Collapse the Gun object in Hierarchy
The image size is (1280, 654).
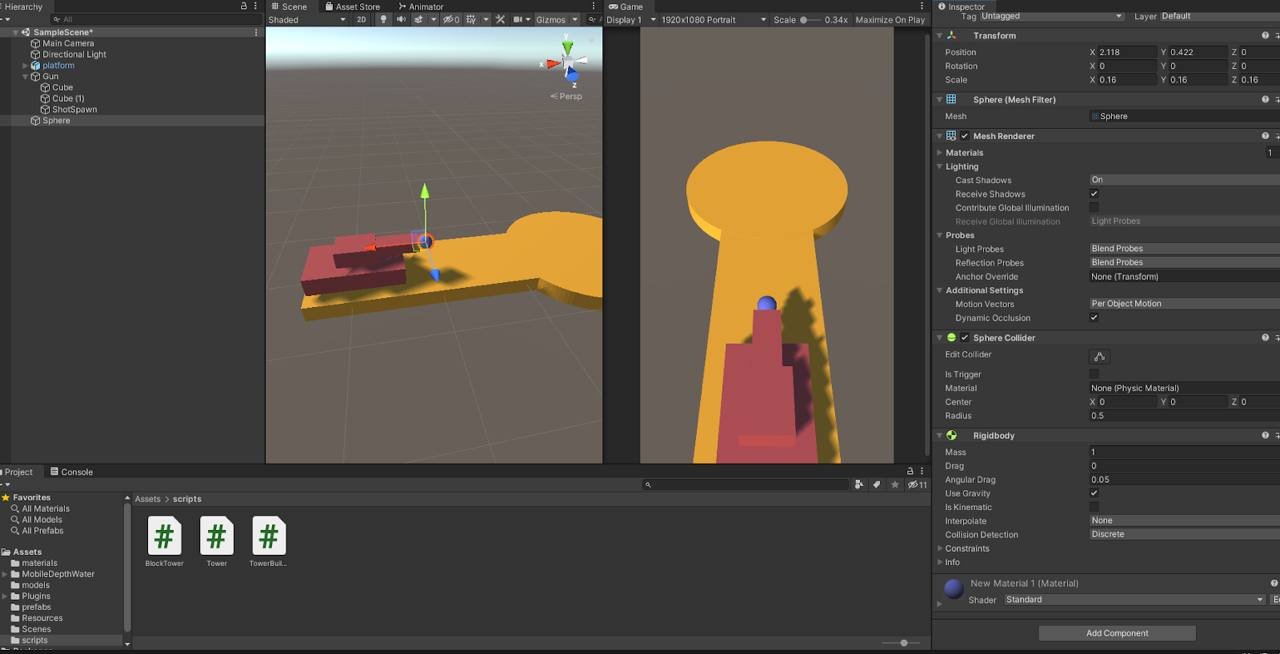(x=25, y=76)
